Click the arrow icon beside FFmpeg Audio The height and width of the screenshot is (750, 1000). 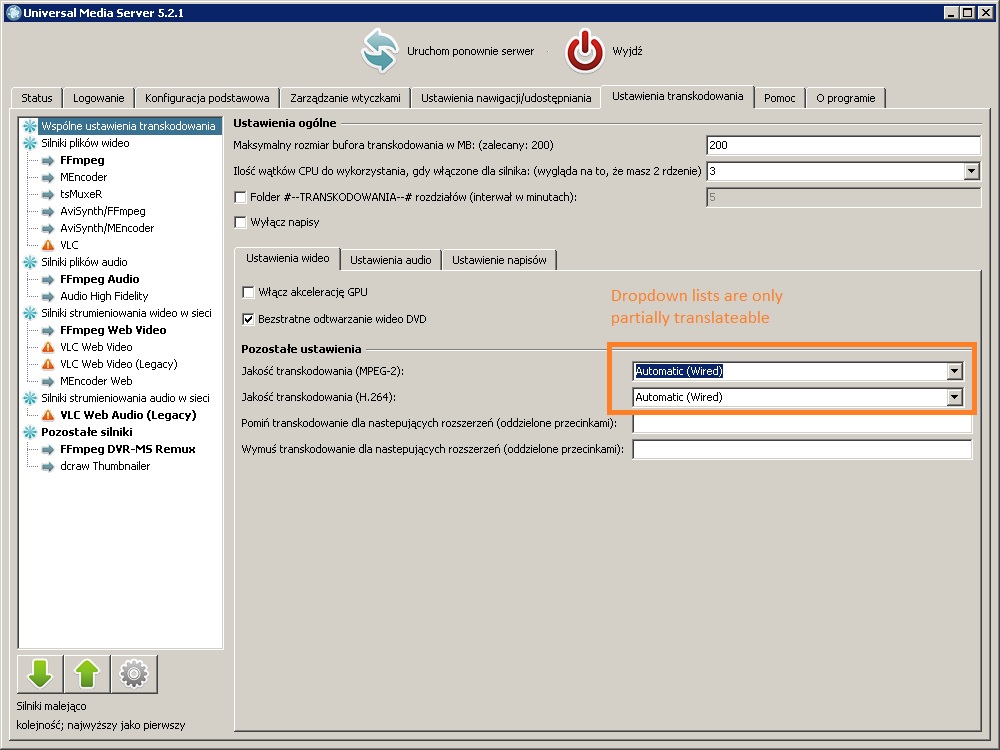click(48, 279)
